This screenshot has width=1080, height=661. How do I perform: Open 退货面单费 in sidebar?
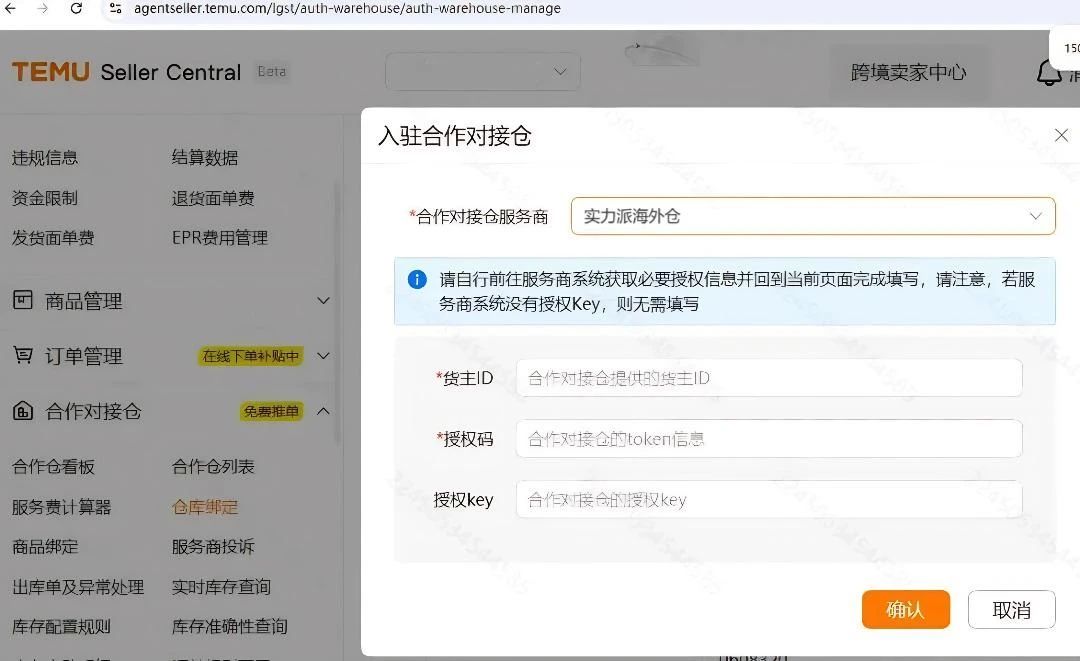(x=213, y=198)
